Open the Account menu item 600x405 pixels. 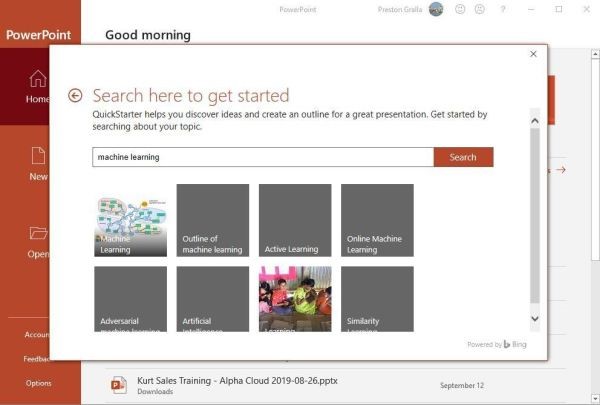click(x=38, y=335)
